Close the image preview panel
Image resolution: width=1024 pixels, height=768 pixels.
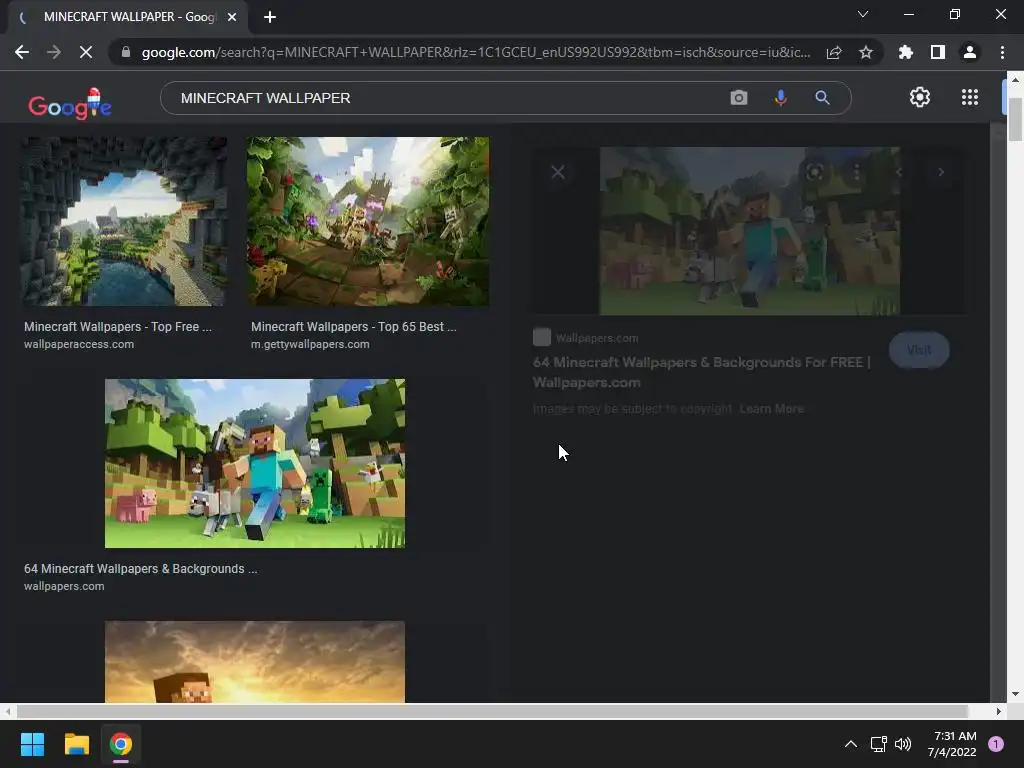tap(558, 172)
